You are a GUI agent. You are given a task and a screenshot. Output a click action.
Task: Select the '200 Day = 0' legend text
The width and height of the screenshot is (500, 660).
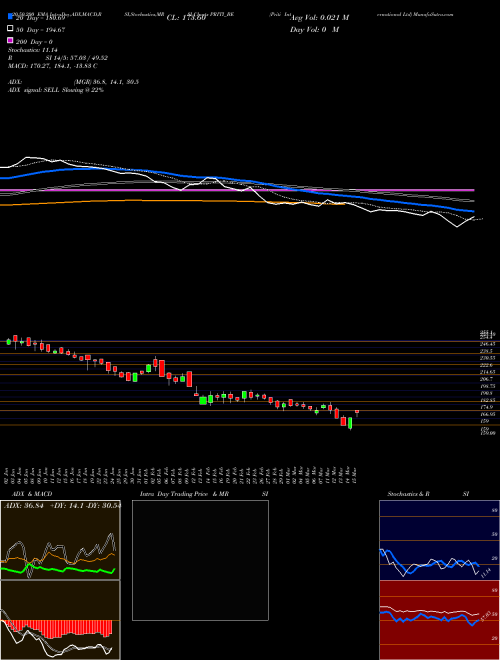tap(34, 42)
